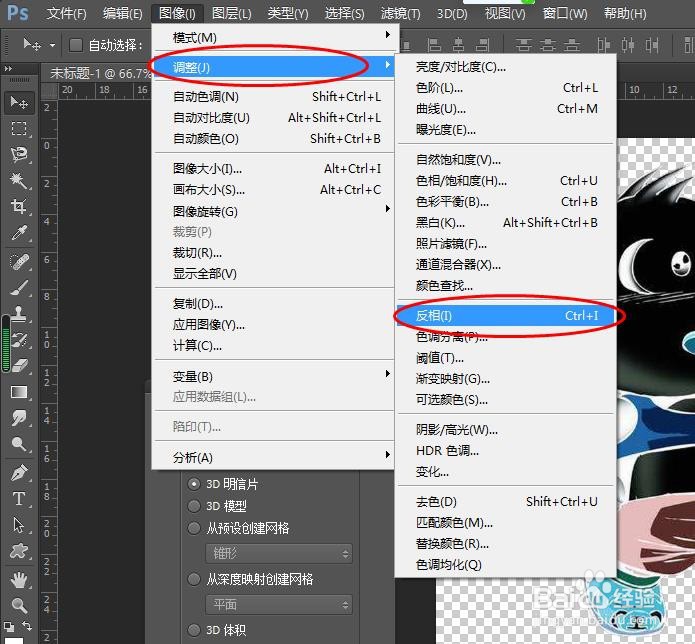Select the Rectangular Marquee tool
This screenshot has height=644, width=695.
pyautogui.click(x=19, y=129)
